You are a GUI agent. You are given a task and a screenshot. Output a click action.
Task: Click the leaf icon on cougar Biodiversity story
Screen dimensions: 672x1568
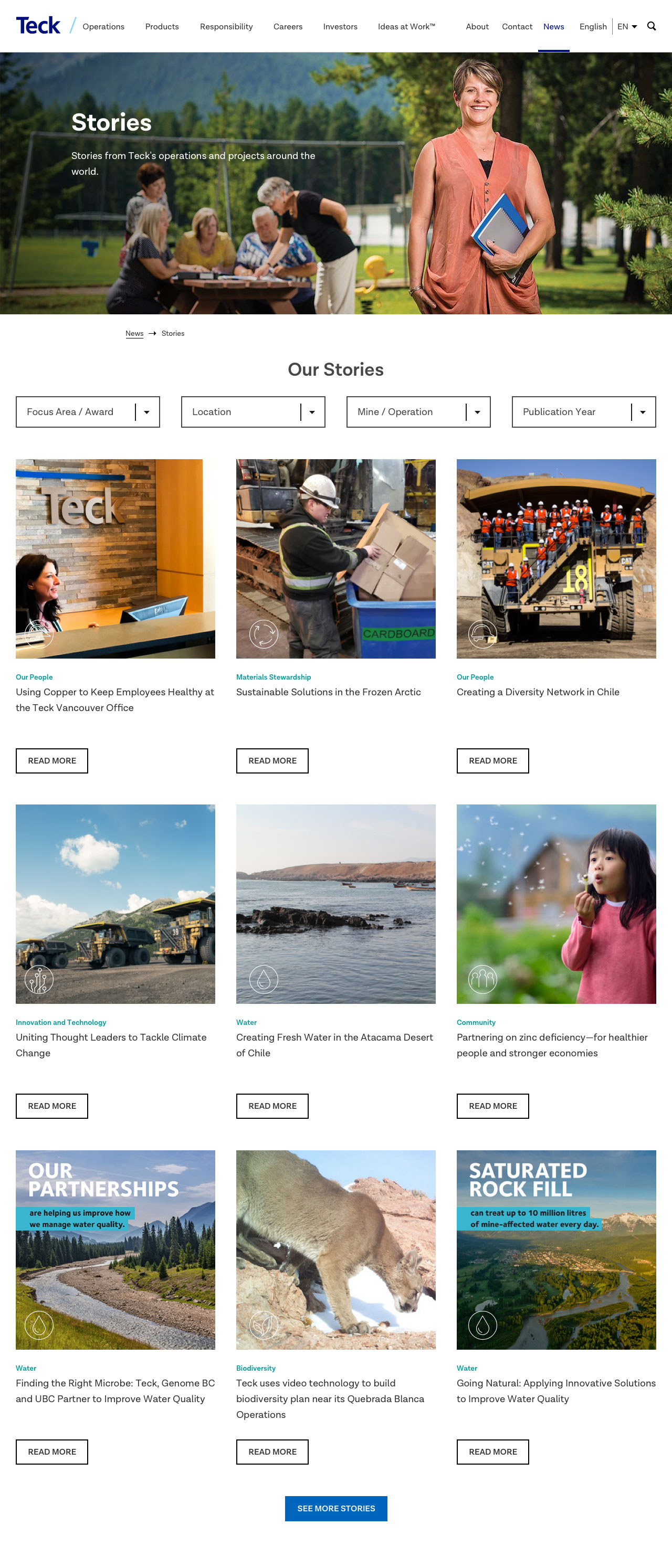coord(264,1325)
